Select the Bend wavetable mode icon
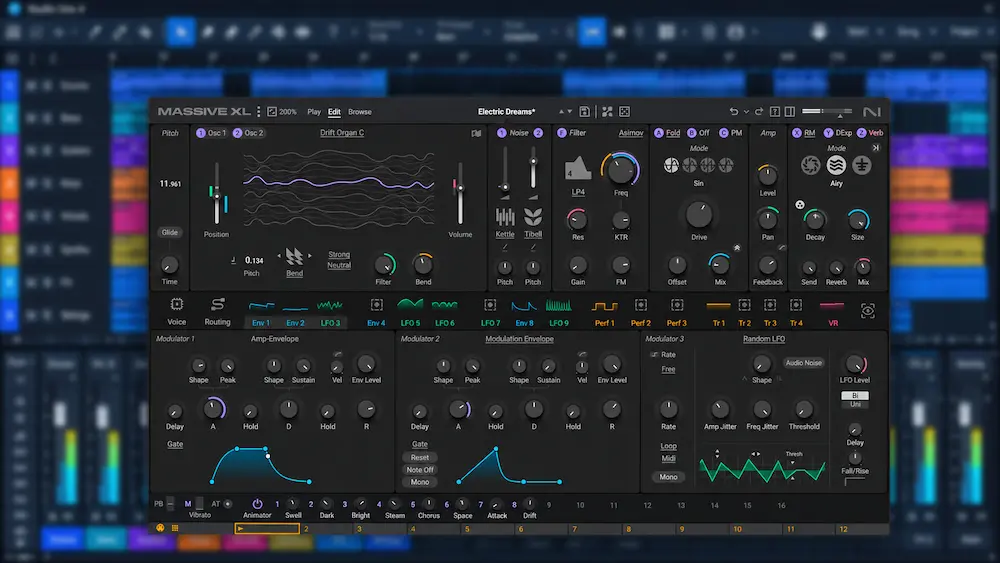1000x563 pixels. [x=294, y=256]
